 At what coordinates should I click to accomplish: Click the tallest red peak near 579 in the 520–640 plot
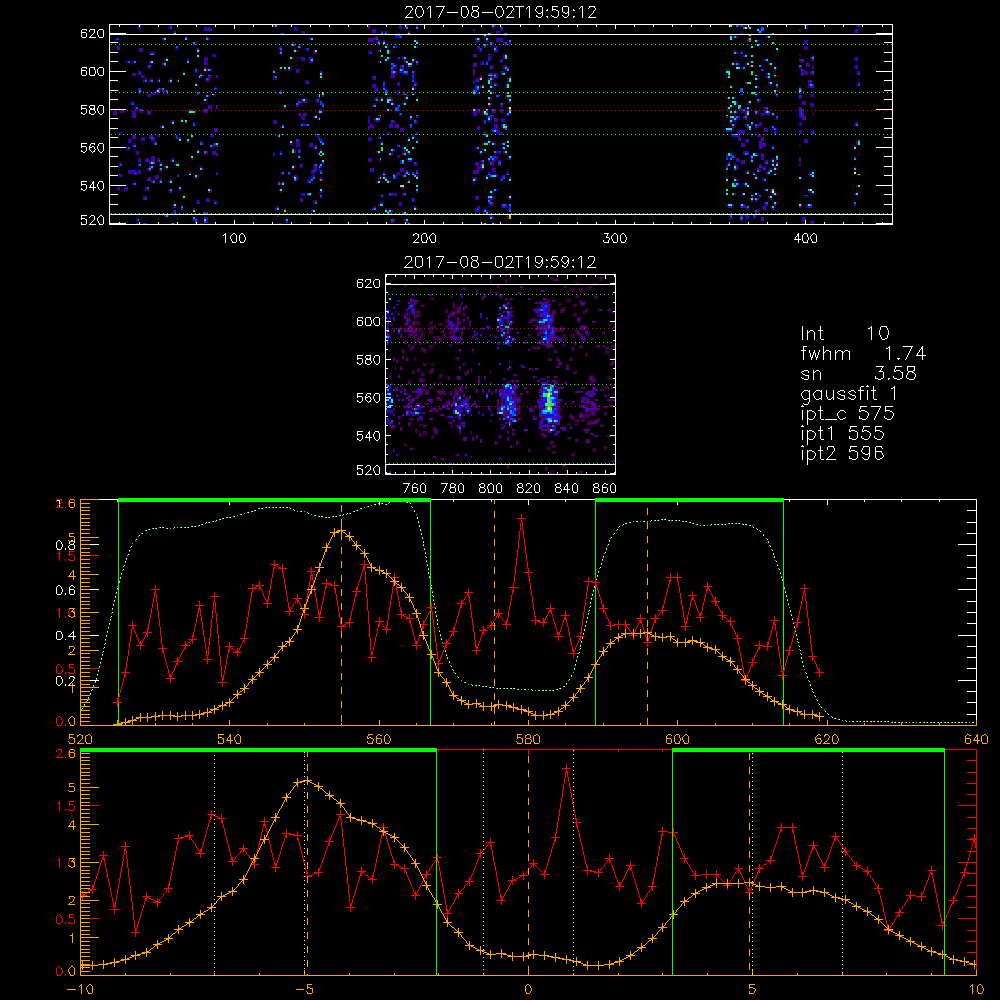[522, 518]
